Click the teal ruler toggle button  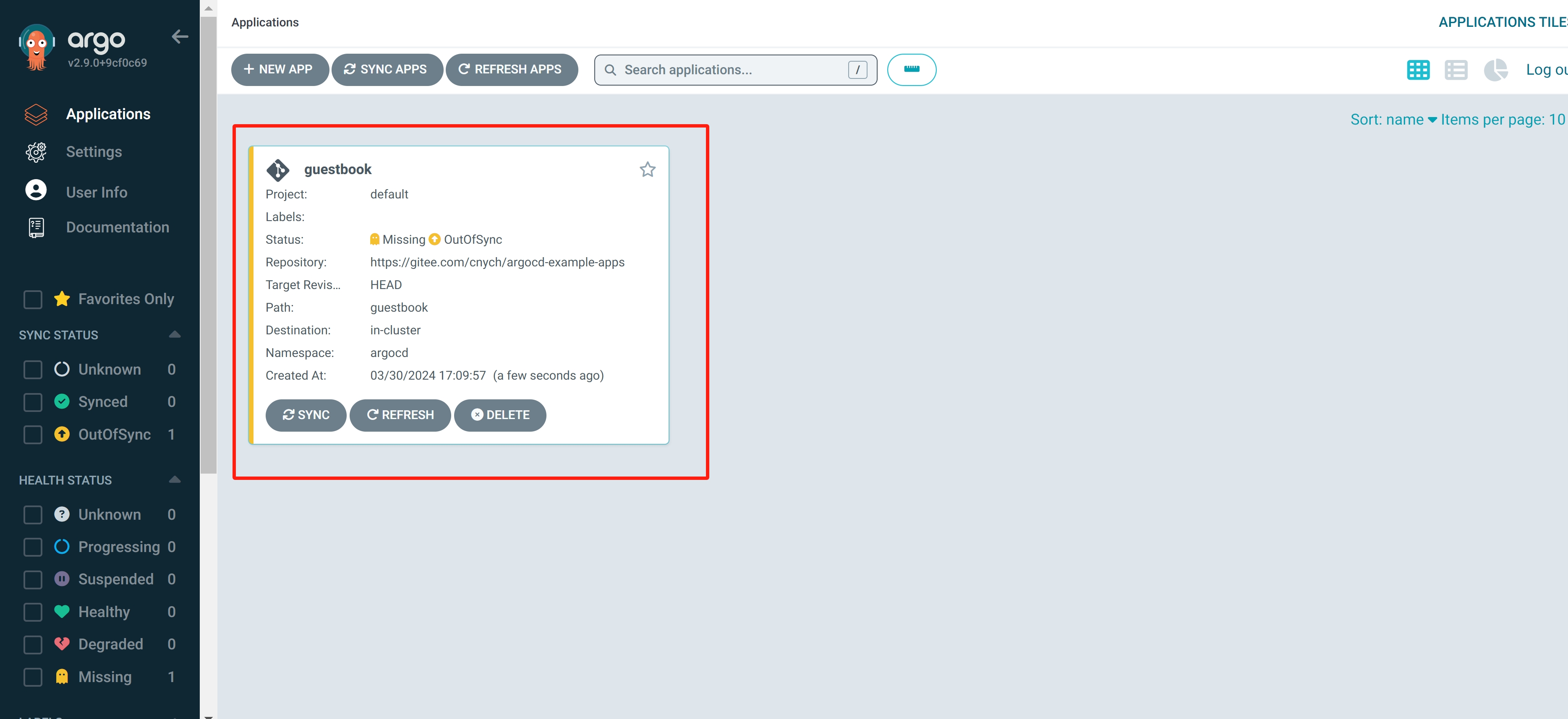pyautogui.click(x=911, y=70)
